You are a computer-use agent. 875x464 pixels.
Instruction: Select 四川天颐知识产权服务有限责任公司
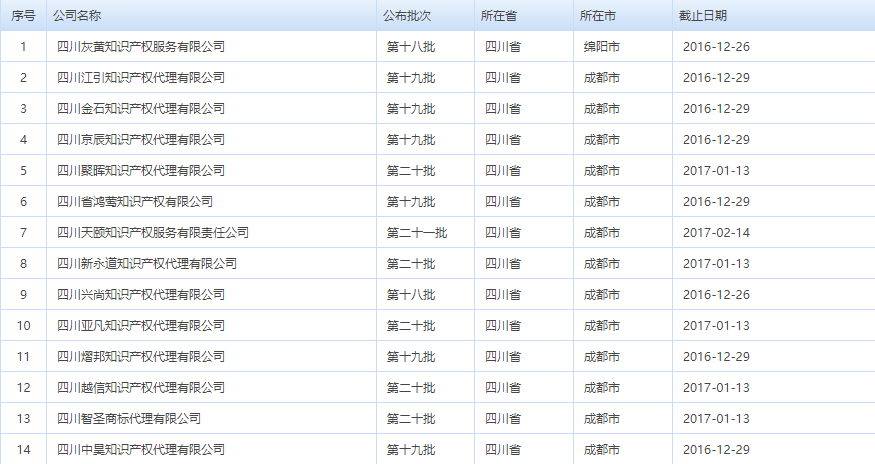click(153, 232)
